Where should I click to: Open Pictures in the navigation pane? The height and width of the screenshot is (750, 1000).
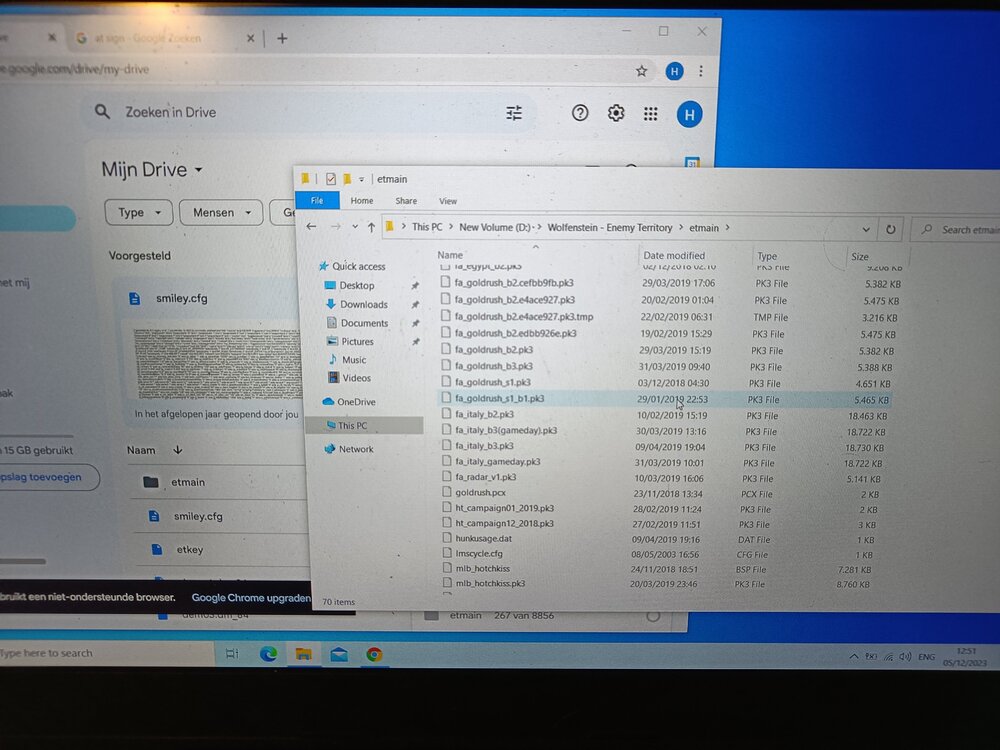[357, 341]
